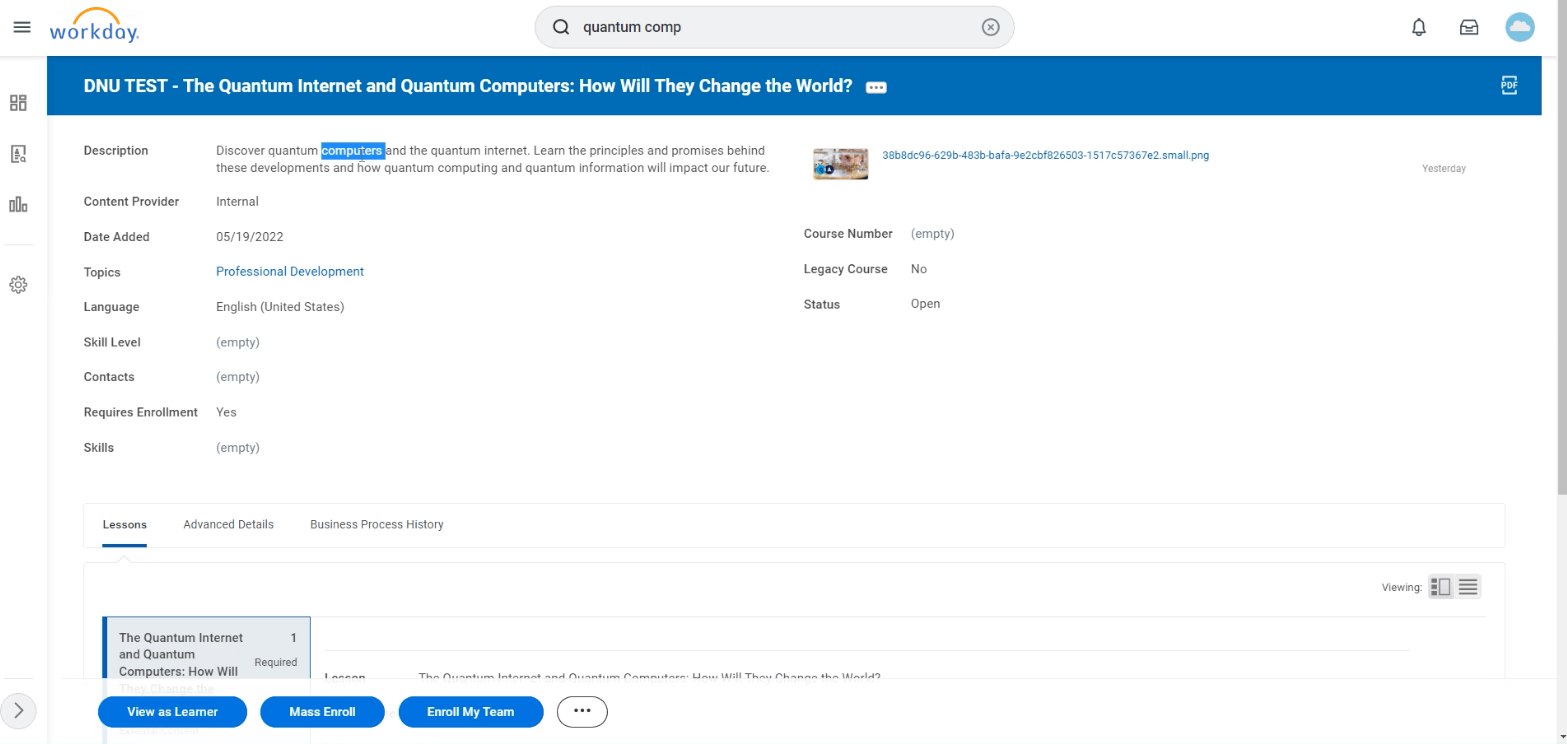
Task: Open the course image thumbnail
Action: pyautogui.click(x=839, y=163)
